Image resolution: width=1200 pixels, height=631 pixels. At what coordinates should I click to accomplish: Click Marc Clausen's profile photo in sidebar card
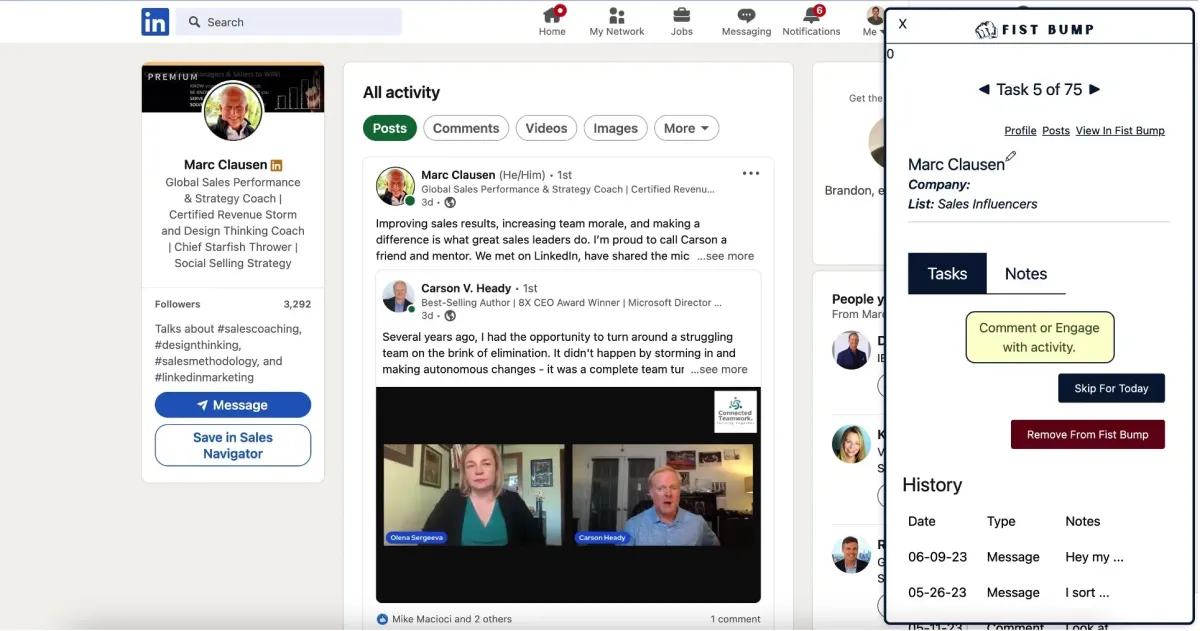click(x=233, y=111)
